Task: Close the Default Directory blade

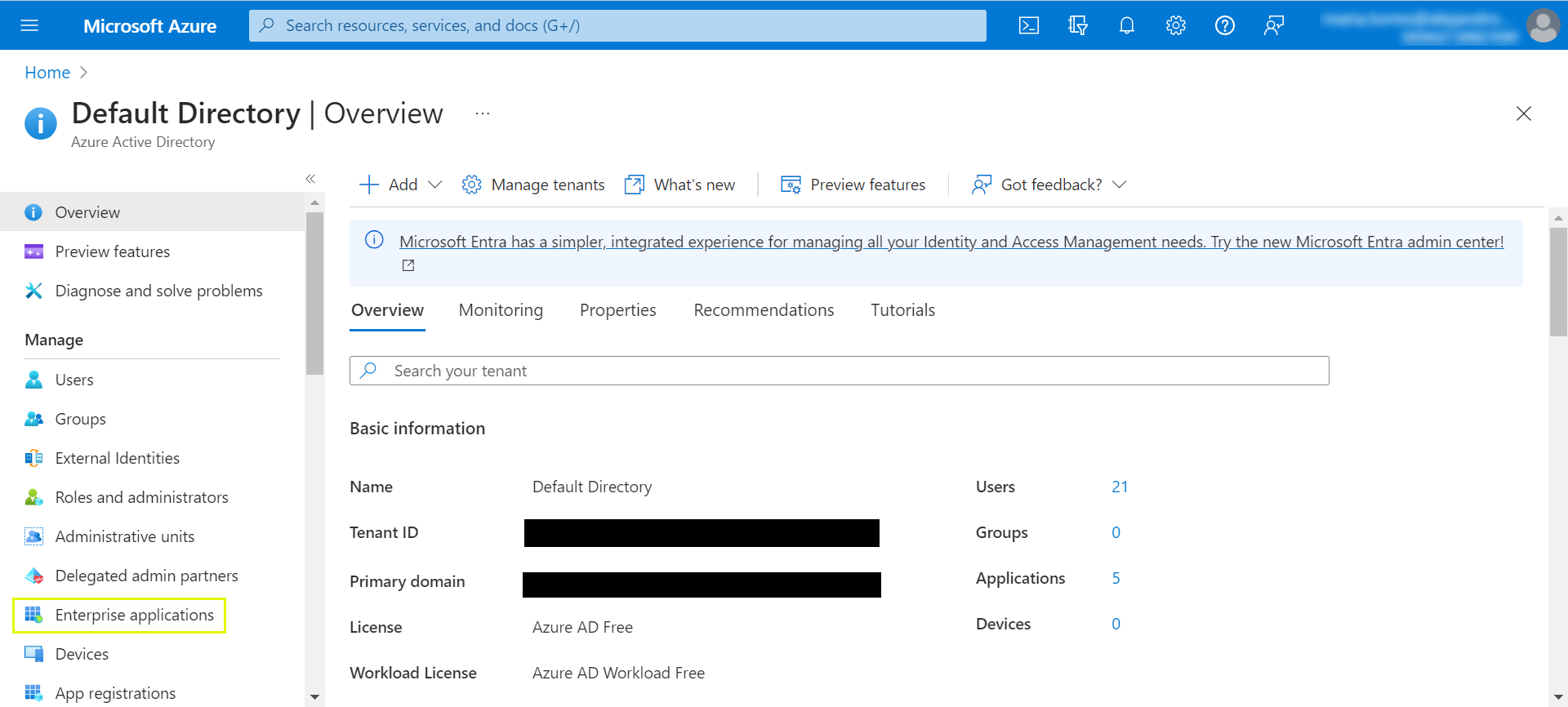Action: 1524,113
